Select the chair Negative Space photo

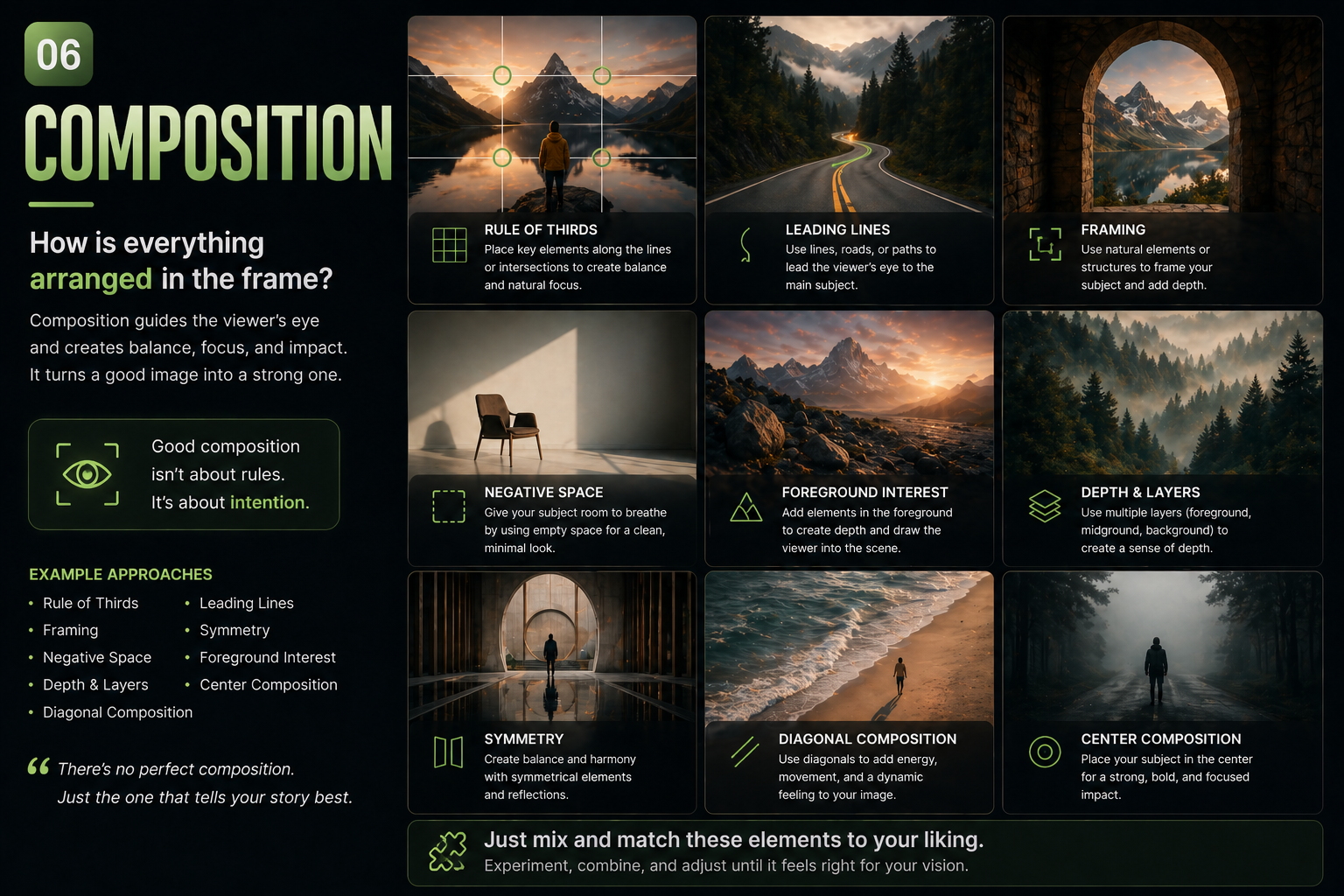[x=552, y=394]
